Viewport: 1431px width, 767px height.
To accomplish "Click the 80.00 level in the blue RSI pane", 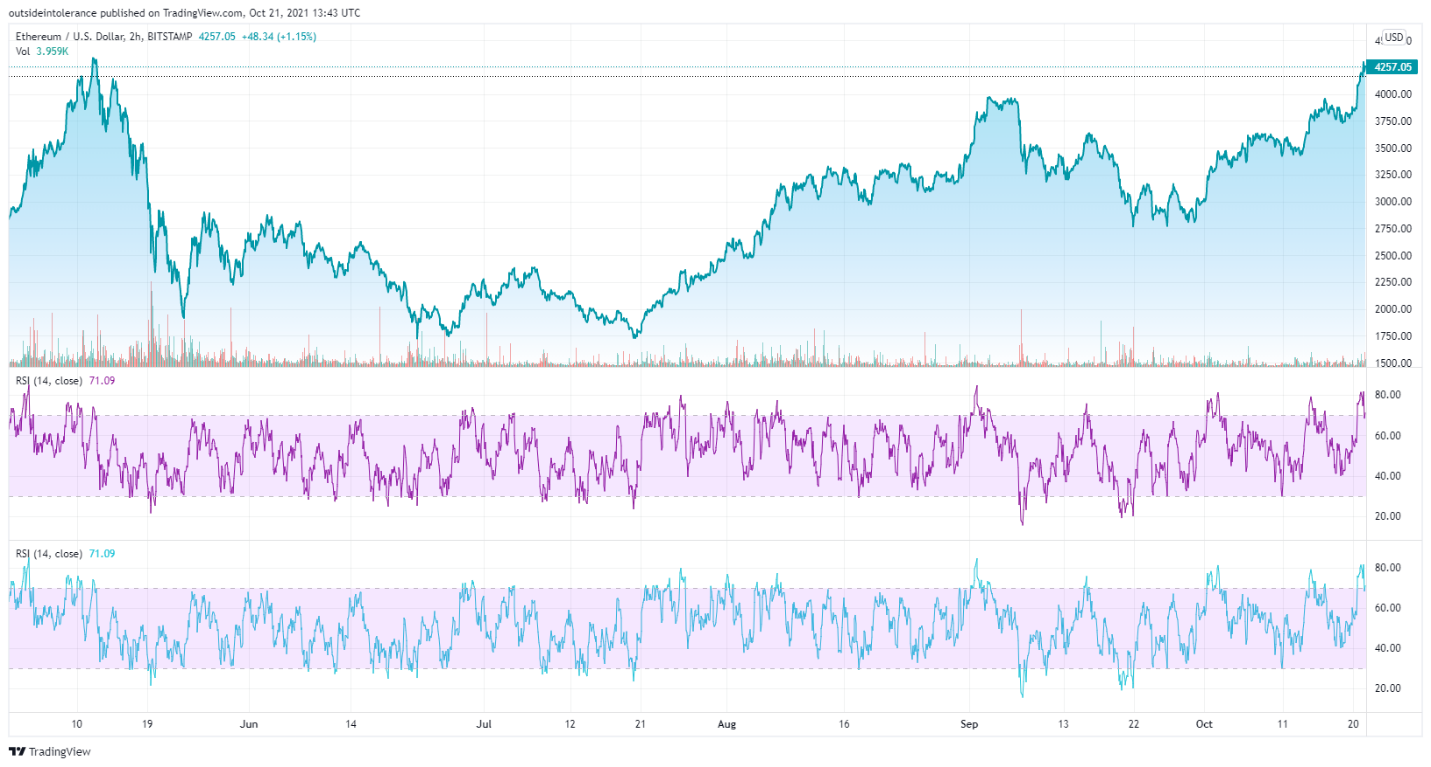I will pyautogui.click(x=1387, y=567).
